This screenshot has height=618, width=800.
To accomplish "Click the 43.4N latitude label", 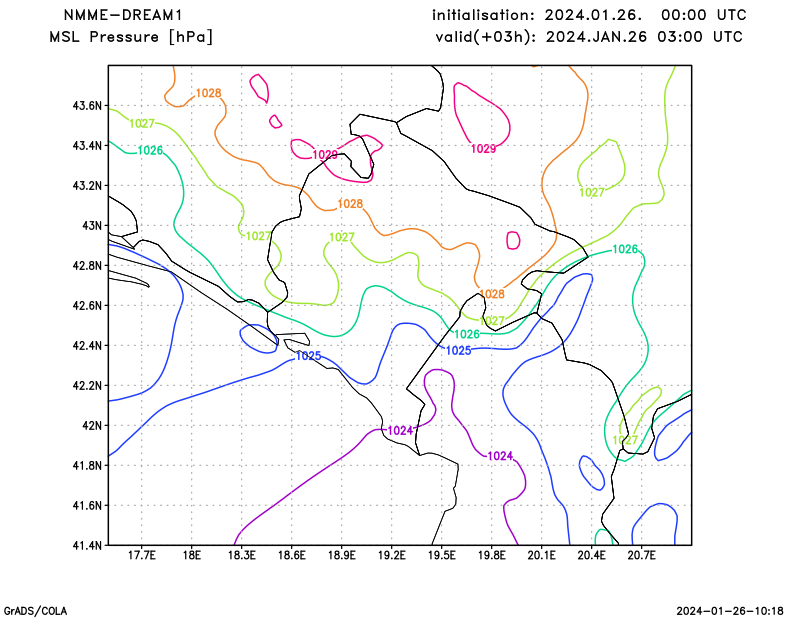I will tap(87, 146).
